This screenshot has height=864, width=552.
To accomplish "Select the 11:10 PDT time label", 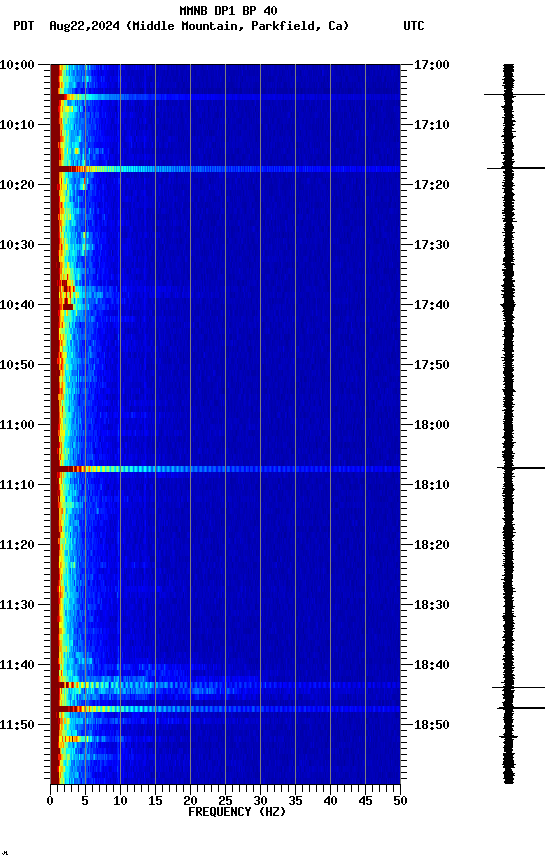I will (x=17, y=485).
